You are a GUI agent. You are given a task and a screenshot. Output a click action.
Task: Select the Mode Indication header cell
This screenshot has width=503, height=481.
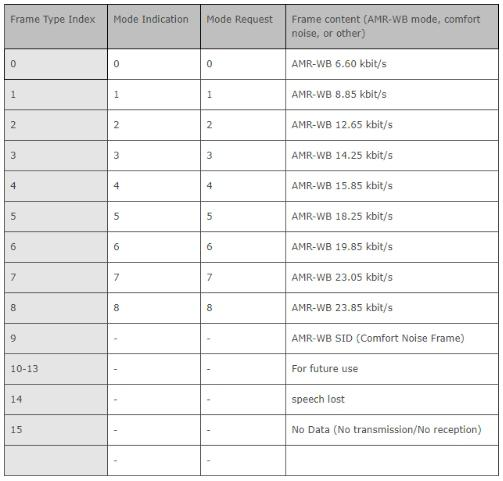[x=154, y=27]
